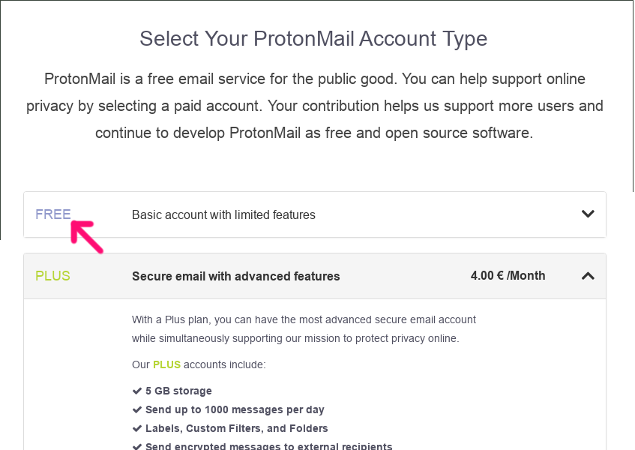635x450 pixels.
Task: Click the checkmark beside Send encrypted messages
Action: (x=137, y=445)
